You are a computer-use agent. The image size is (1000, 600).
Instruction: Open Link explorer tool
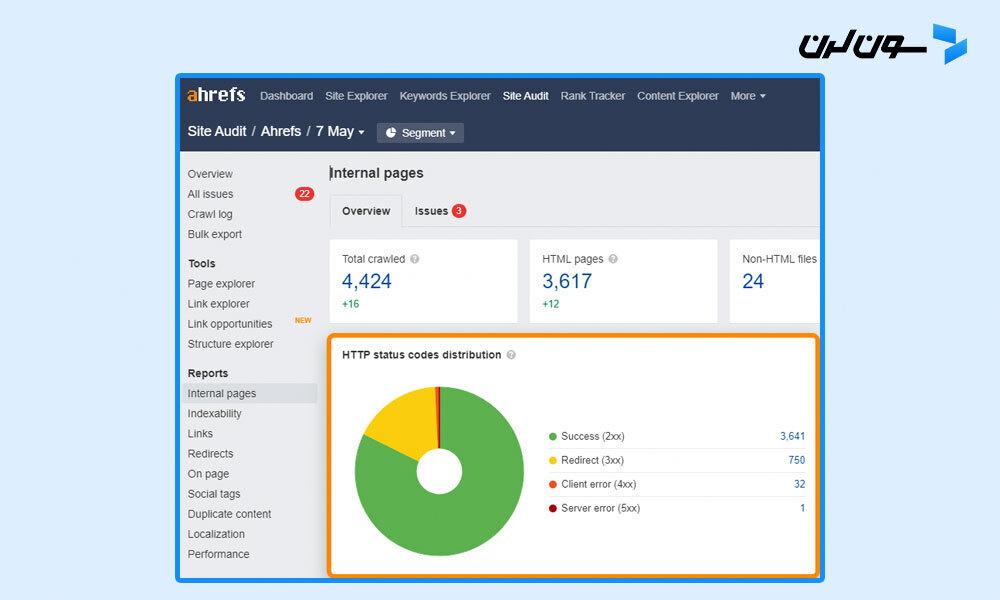tap(219, 304)
